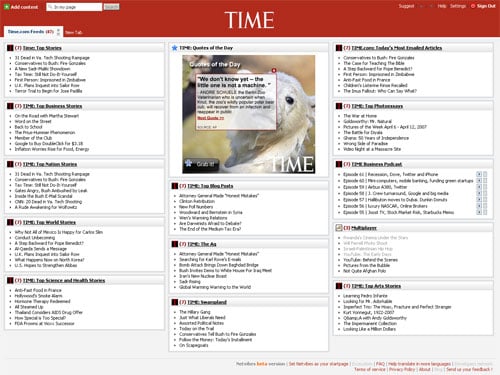Click the Search button
Screen dimensions: 500x375
[111, 7]
